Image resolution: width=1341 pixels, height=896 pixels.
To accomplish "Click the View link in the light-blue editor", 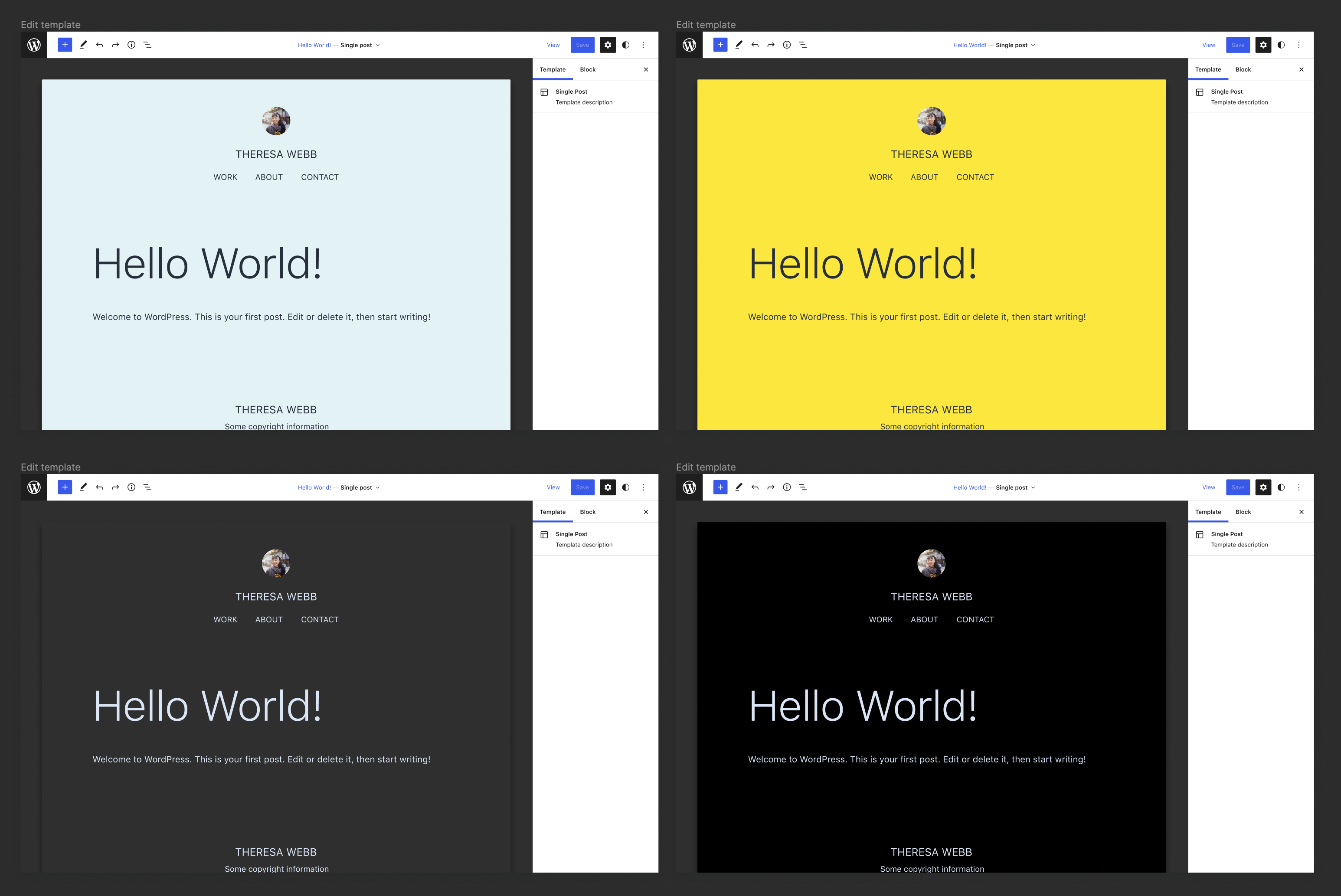I will click(553, 45).
